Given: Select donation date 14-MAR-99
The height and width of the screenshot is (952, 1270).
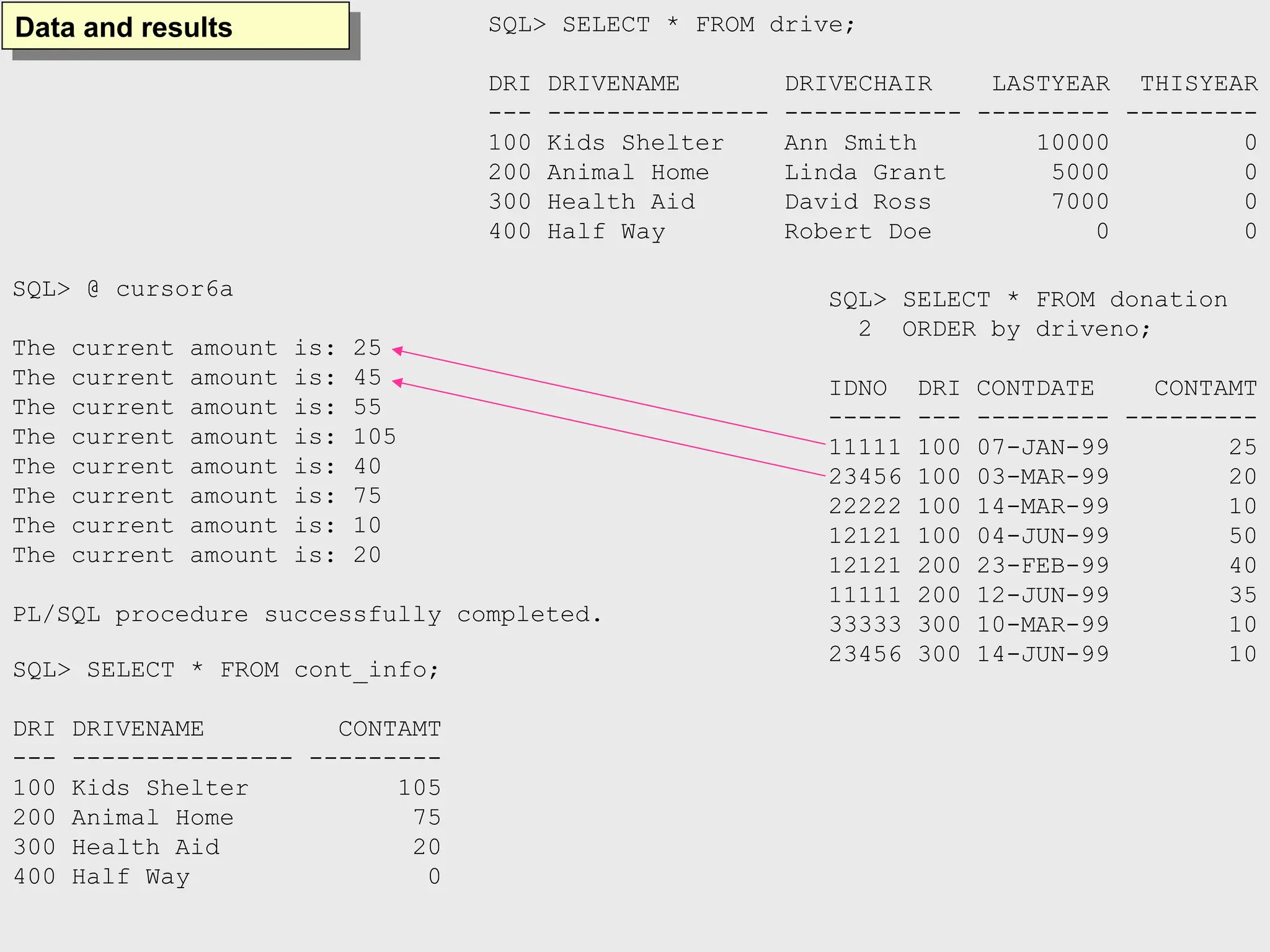Looking at the screenshot, I should (1043, 507).
